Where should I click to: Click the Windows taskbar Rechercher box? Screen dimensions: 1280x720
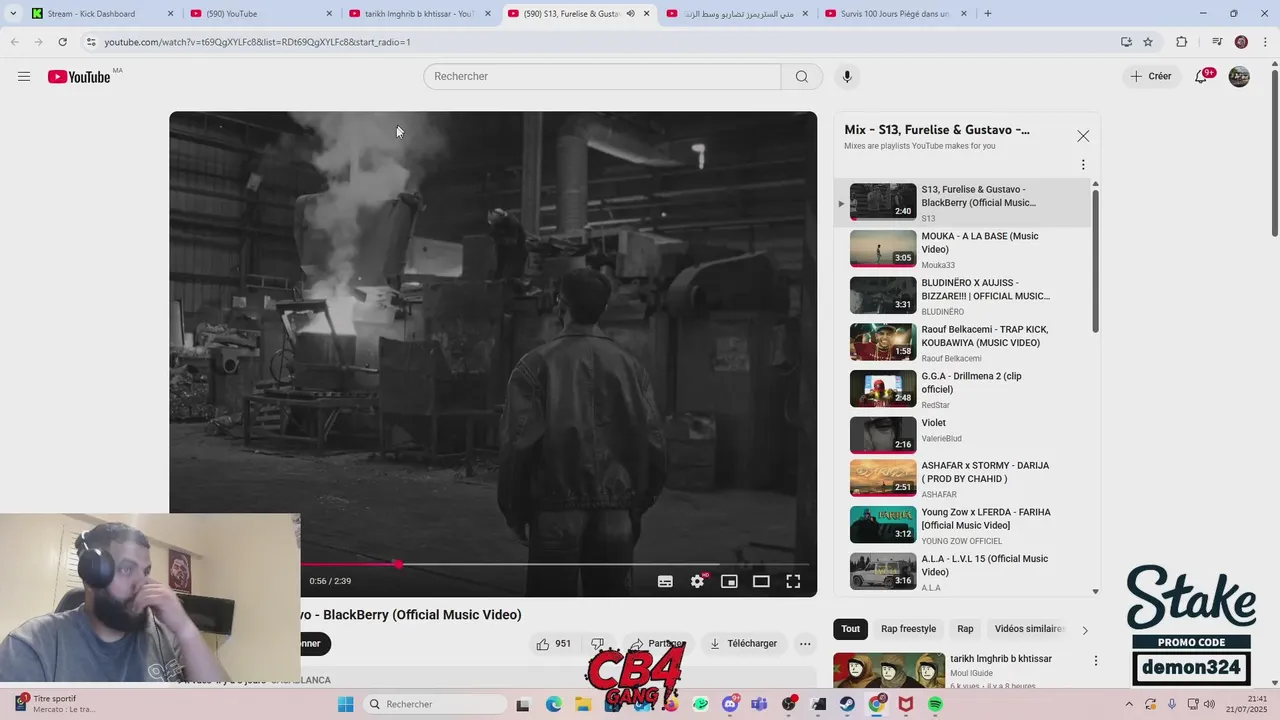click(x=434, y=704)
